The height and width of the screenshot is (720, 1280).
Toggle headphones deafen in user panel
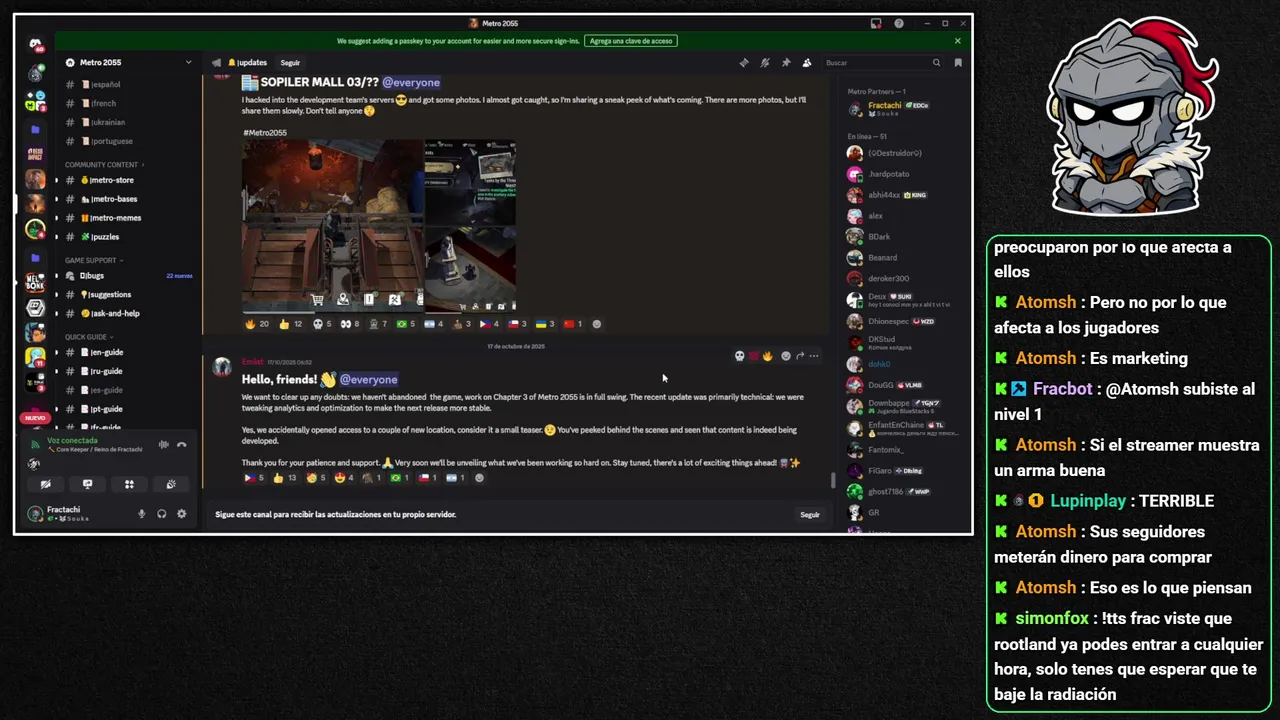click(161, 514)
